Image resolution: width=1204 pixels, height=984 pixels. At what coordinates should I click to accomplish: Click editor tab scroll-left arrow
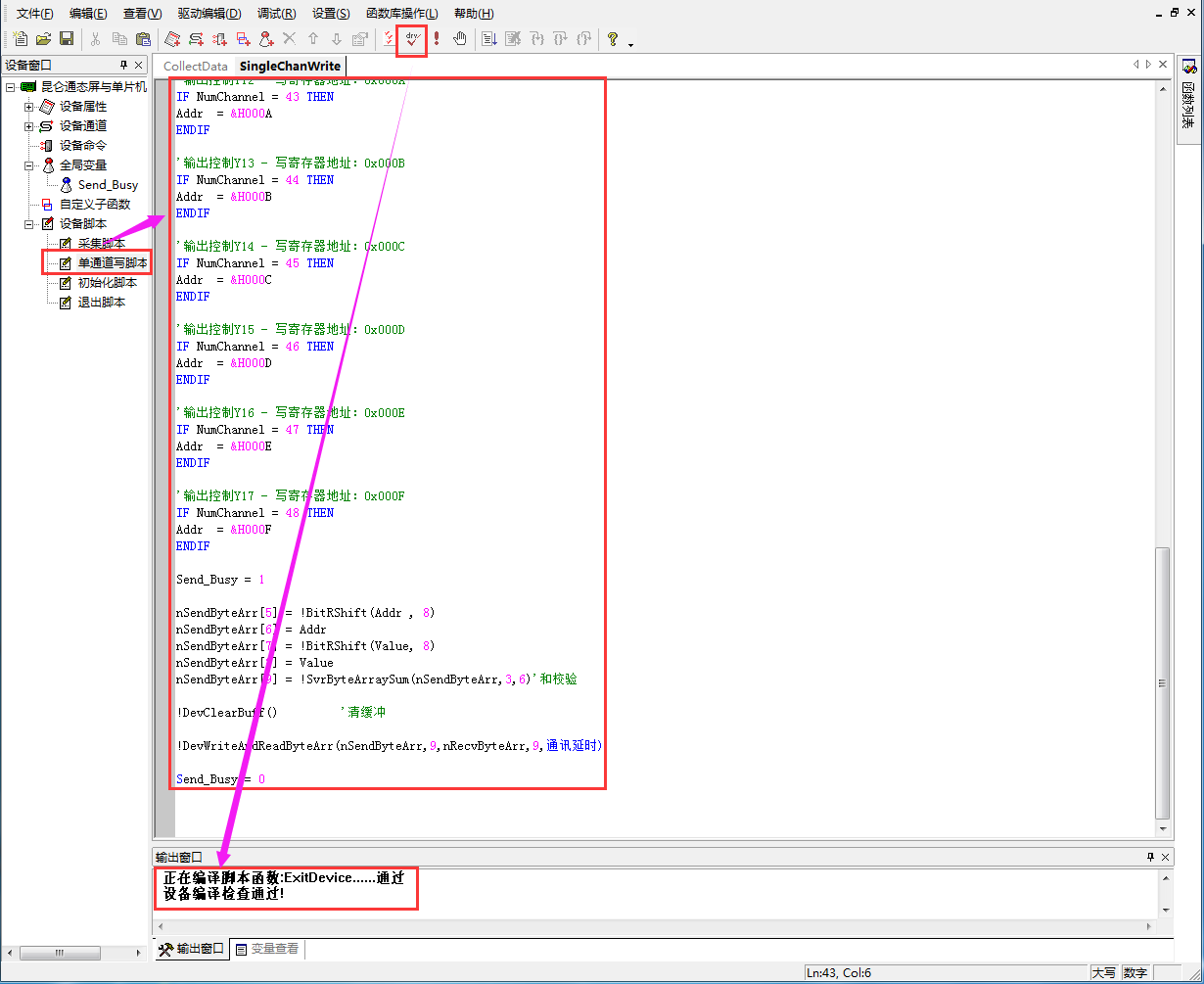[x=1136, y=65]
